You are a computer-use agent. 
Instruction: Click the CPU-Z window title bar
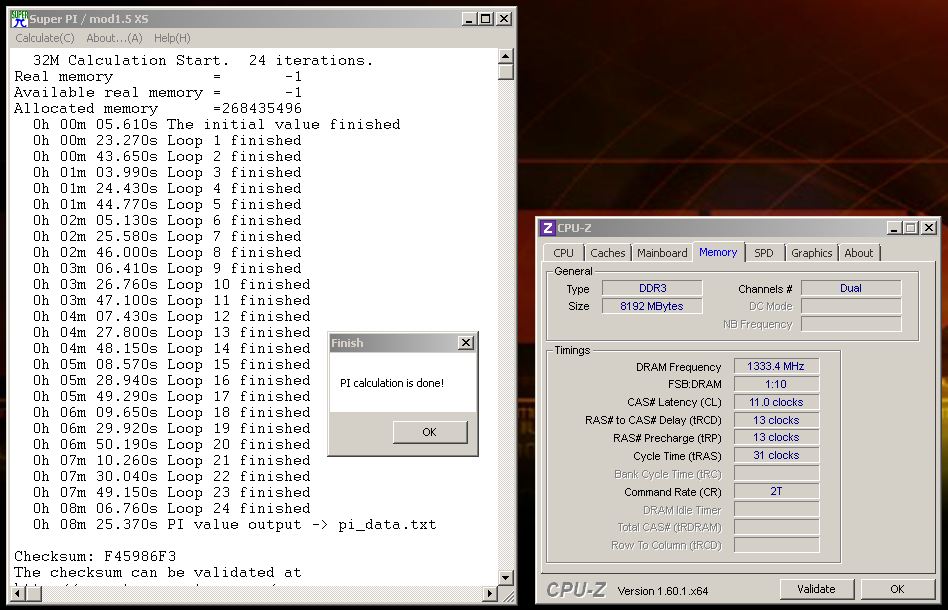click(738, 228)
